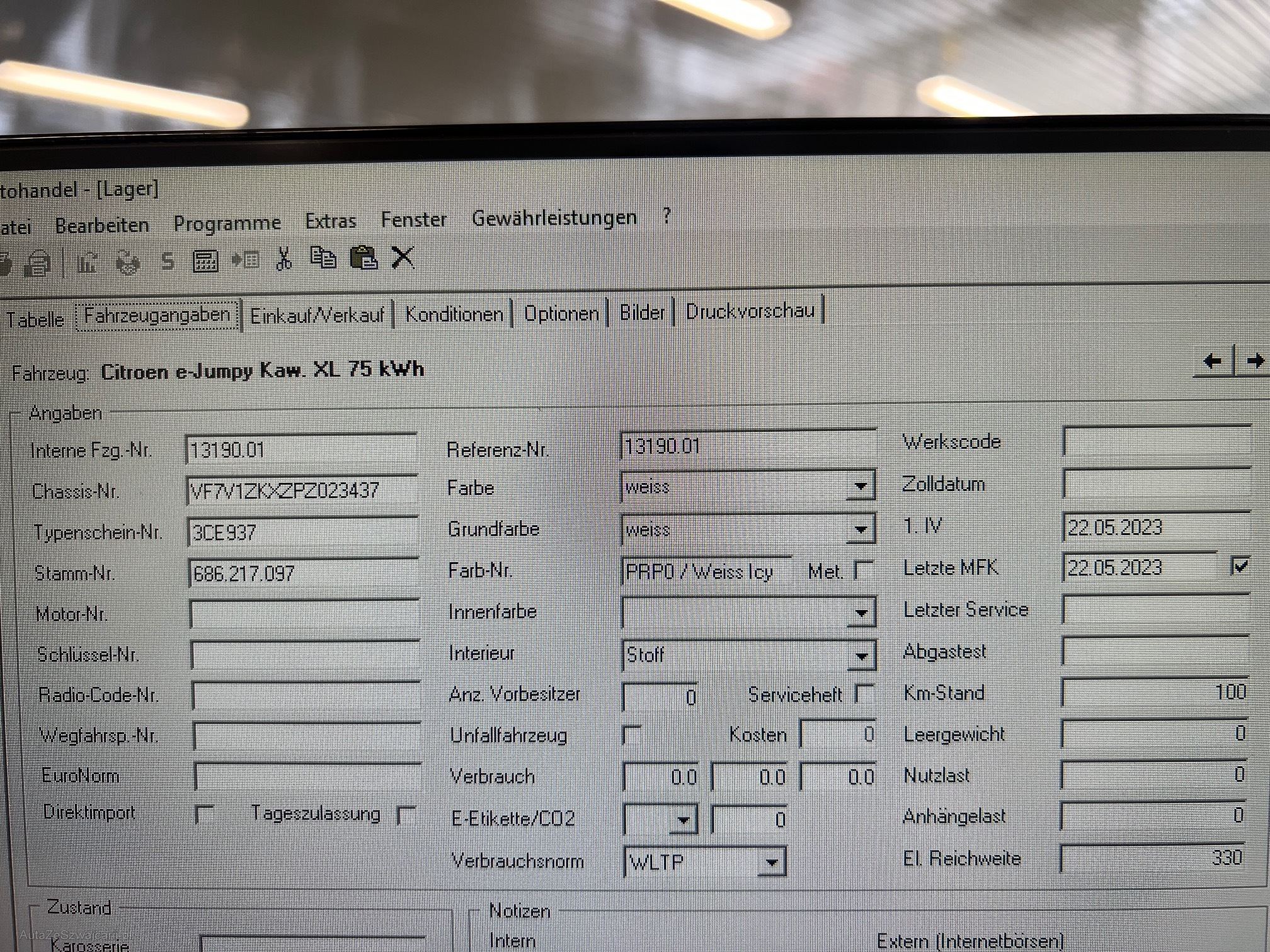The height and width of the screenshot is (952, 1270).
Task: Open the Optionen tab
Action: (x=561, y=313)
